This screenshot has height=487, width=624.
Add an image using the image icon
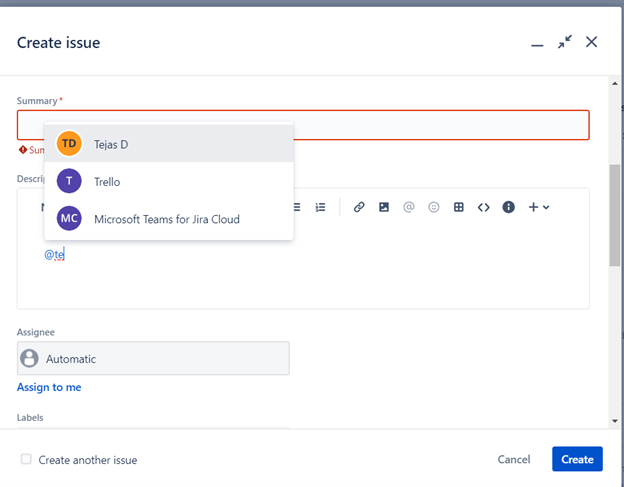(384, 207)
